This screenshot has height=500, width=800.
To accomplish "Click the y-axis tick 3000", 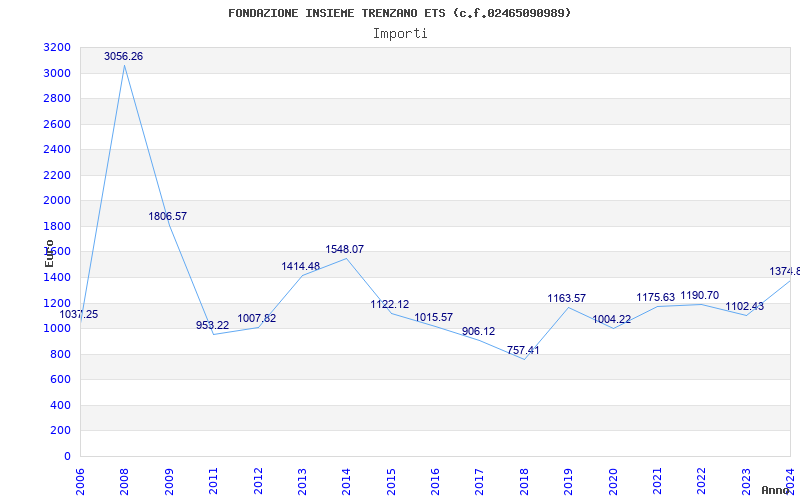I will 57,73.
